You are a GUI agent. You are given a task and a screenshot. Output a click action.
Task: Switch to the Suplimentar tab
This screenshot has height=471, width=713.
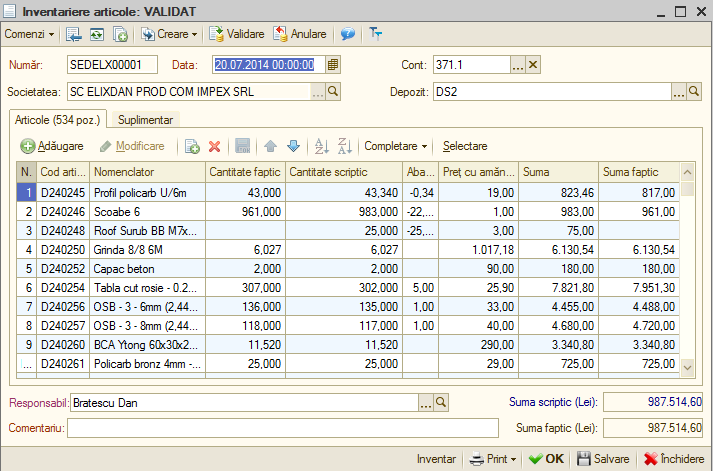[146, 120]
